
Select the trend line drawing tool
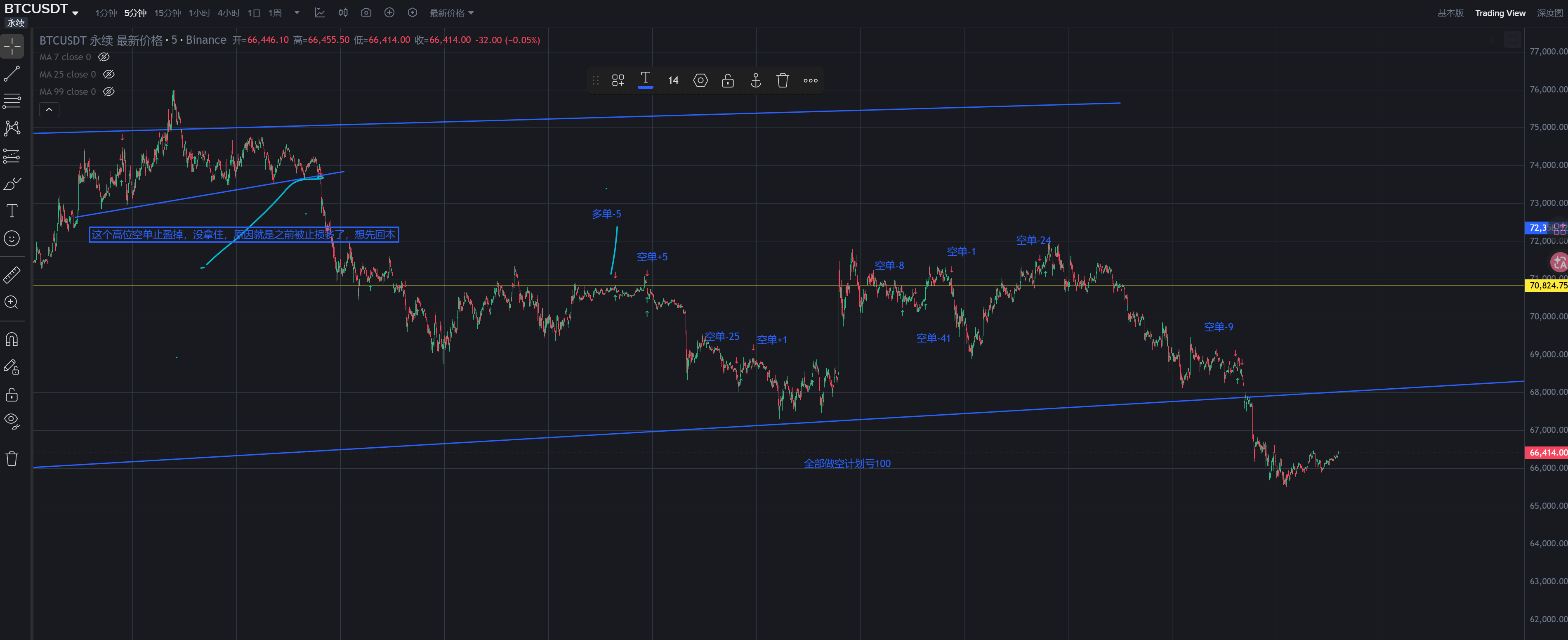tap(12, 74)
